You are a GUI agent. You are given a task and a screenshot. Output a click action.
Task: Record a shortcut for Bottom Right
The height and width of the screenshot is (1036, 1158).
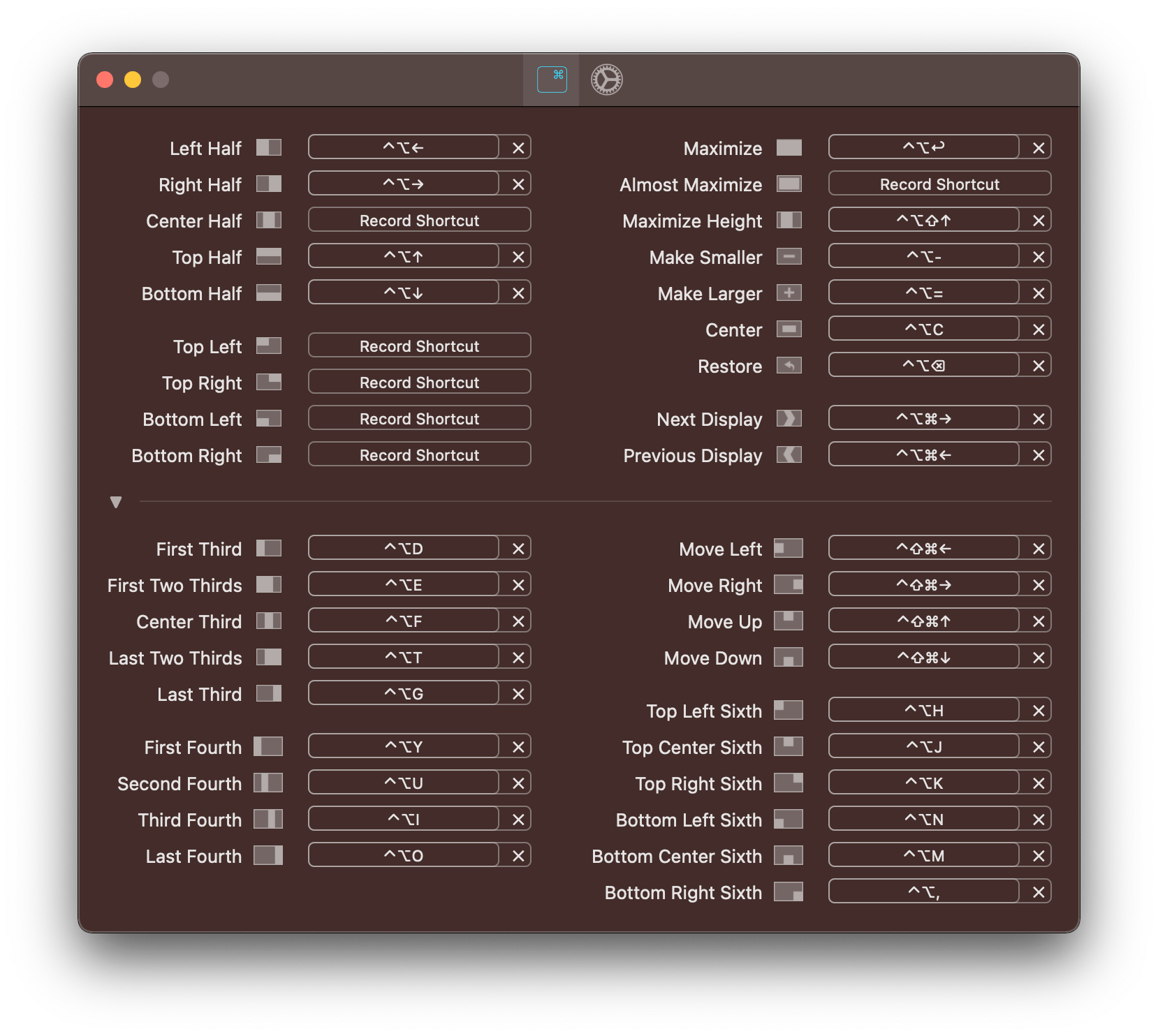(419, 454)
